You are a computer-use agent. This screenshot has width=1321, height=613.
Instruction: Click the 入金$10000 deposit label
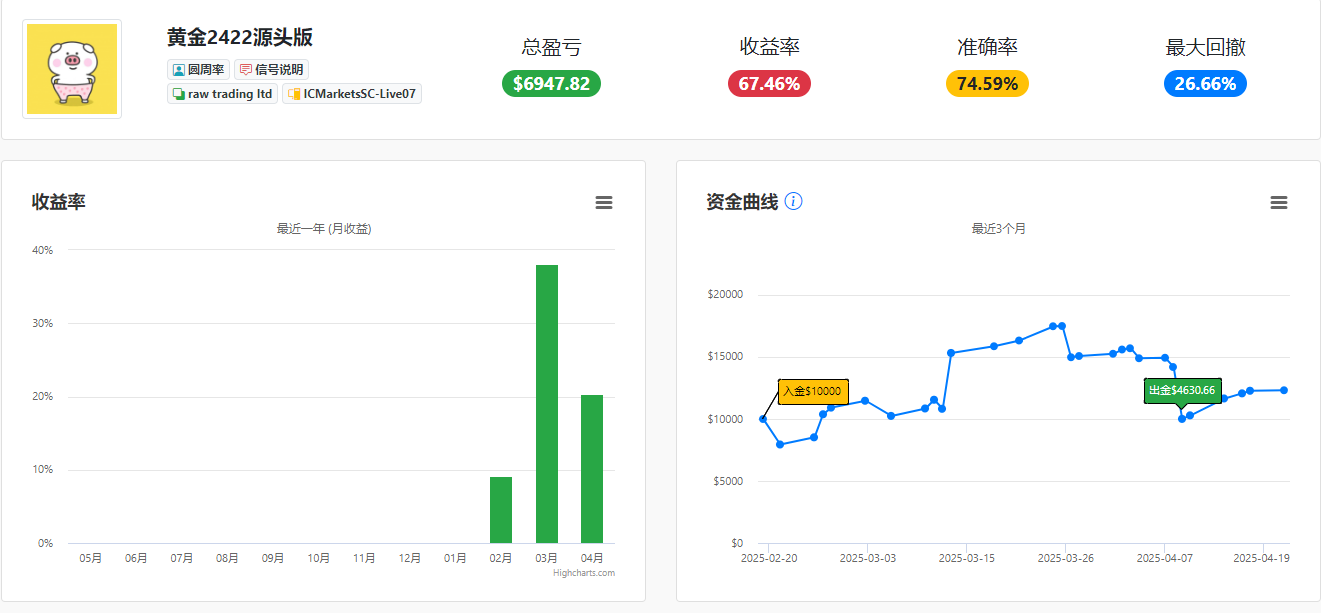(x=813, y=392)
